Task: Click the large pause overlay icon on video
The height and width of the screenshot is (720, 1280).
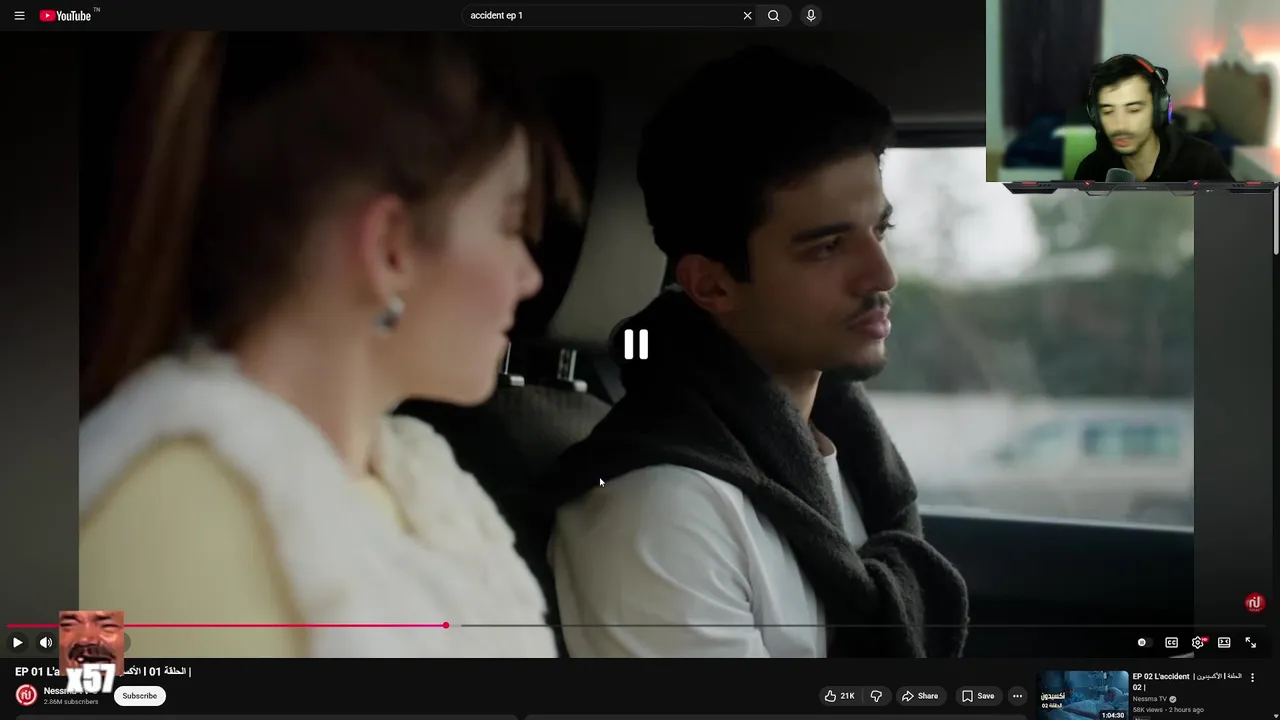Action: pyautogui.click(x=636, y=345)
